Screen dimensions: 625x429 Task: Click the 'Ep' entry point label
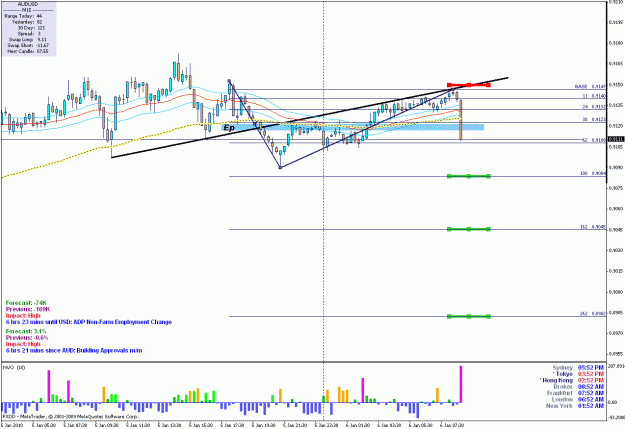229,128
